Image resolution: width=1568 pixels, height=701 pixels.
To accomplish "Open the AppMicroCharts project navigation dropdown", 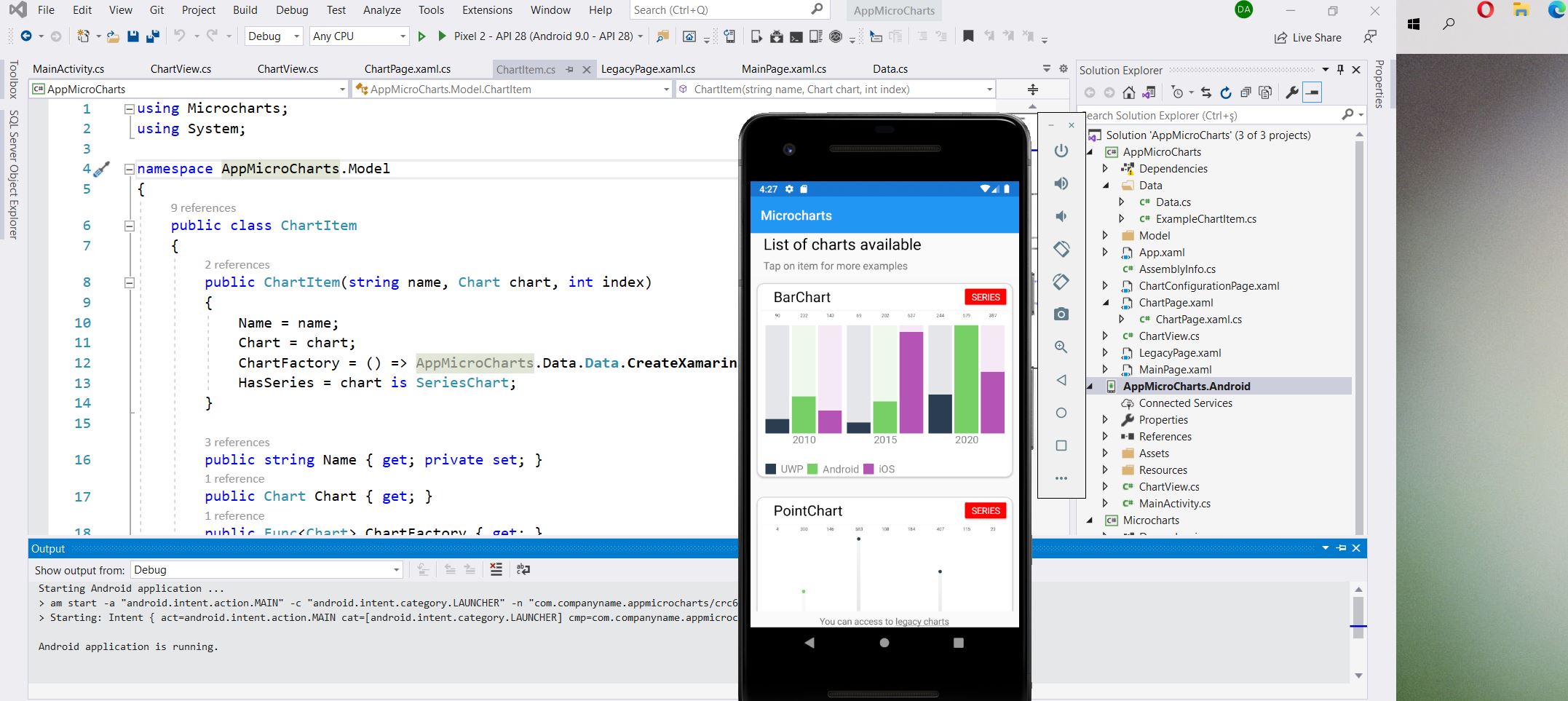I will click(x=189, y=90).
